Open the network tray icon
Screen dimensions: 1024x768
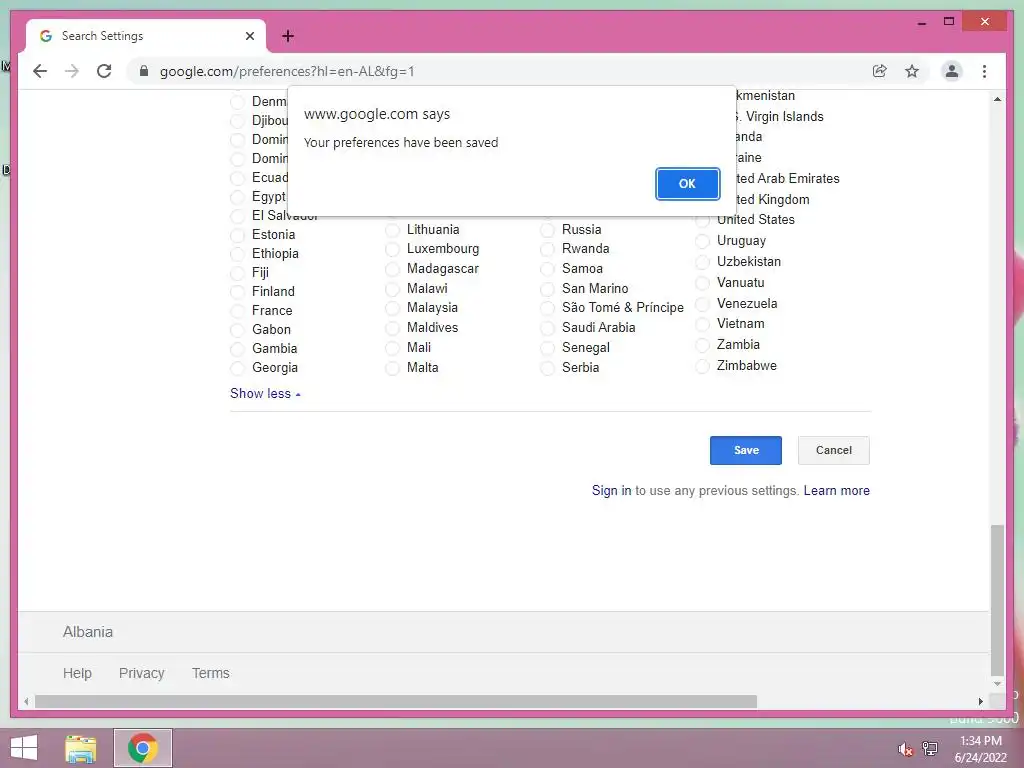coord(929,749)
